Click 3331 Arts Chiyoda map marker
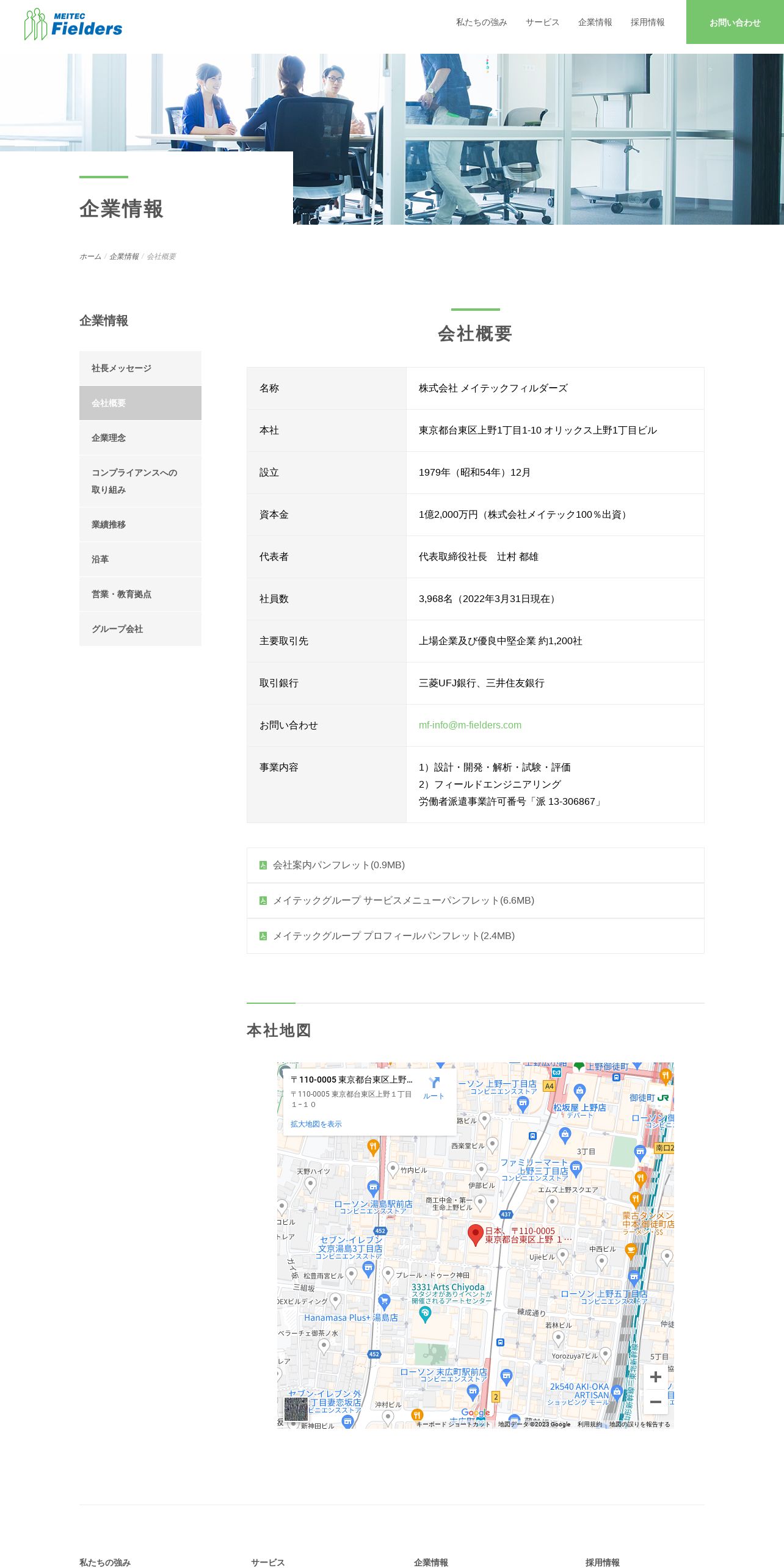 tap(426, 1313)
